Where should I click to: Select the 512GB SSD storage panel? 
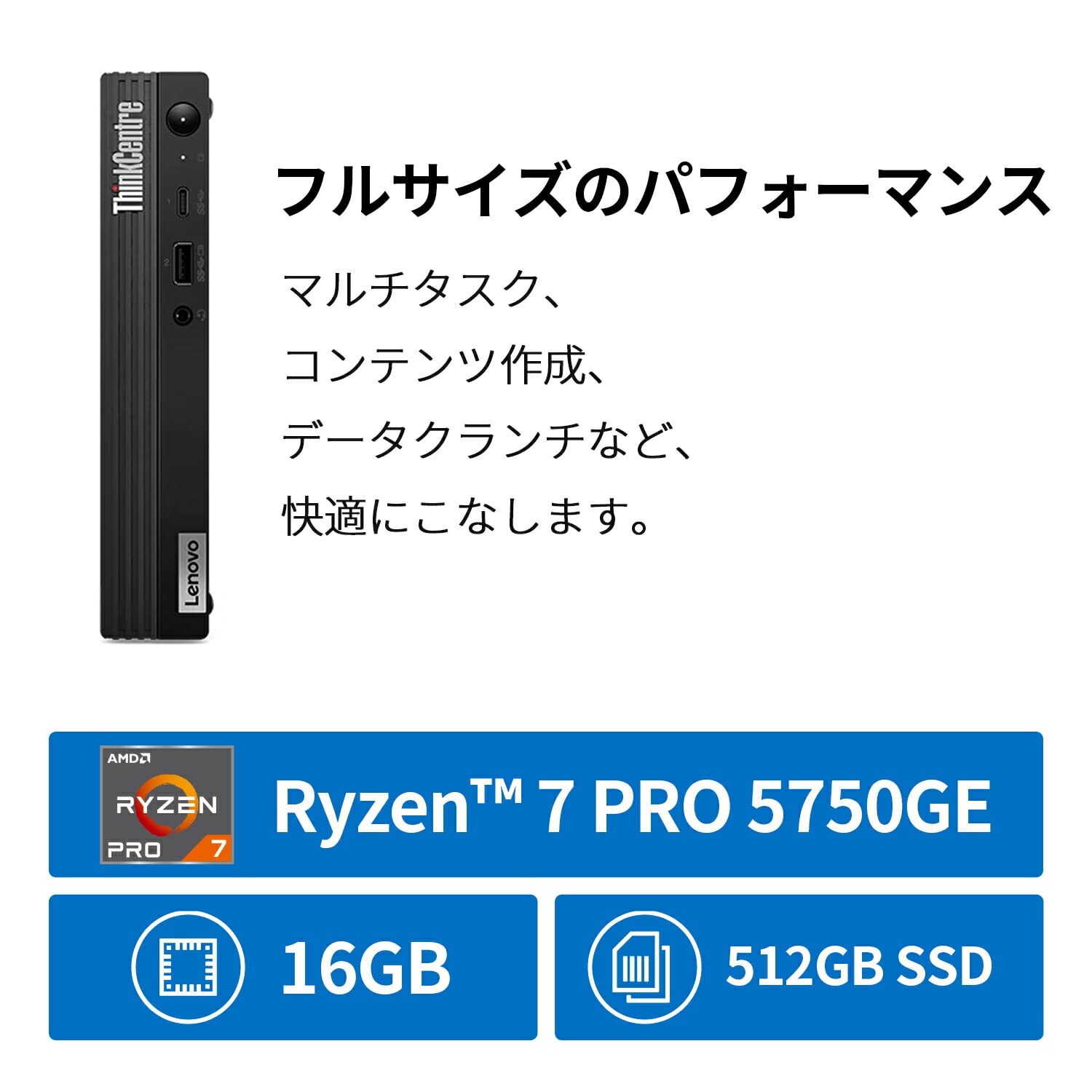point(799,968)
